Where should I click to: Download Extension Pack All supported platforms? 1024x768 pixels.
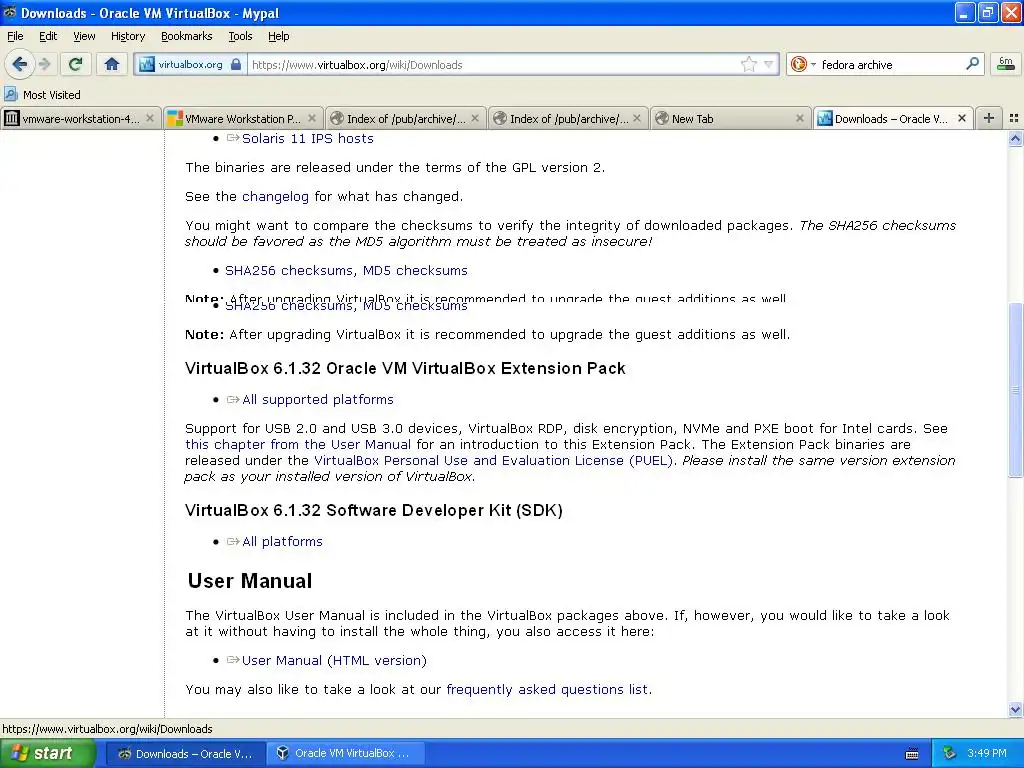click(x=317, y=400)
